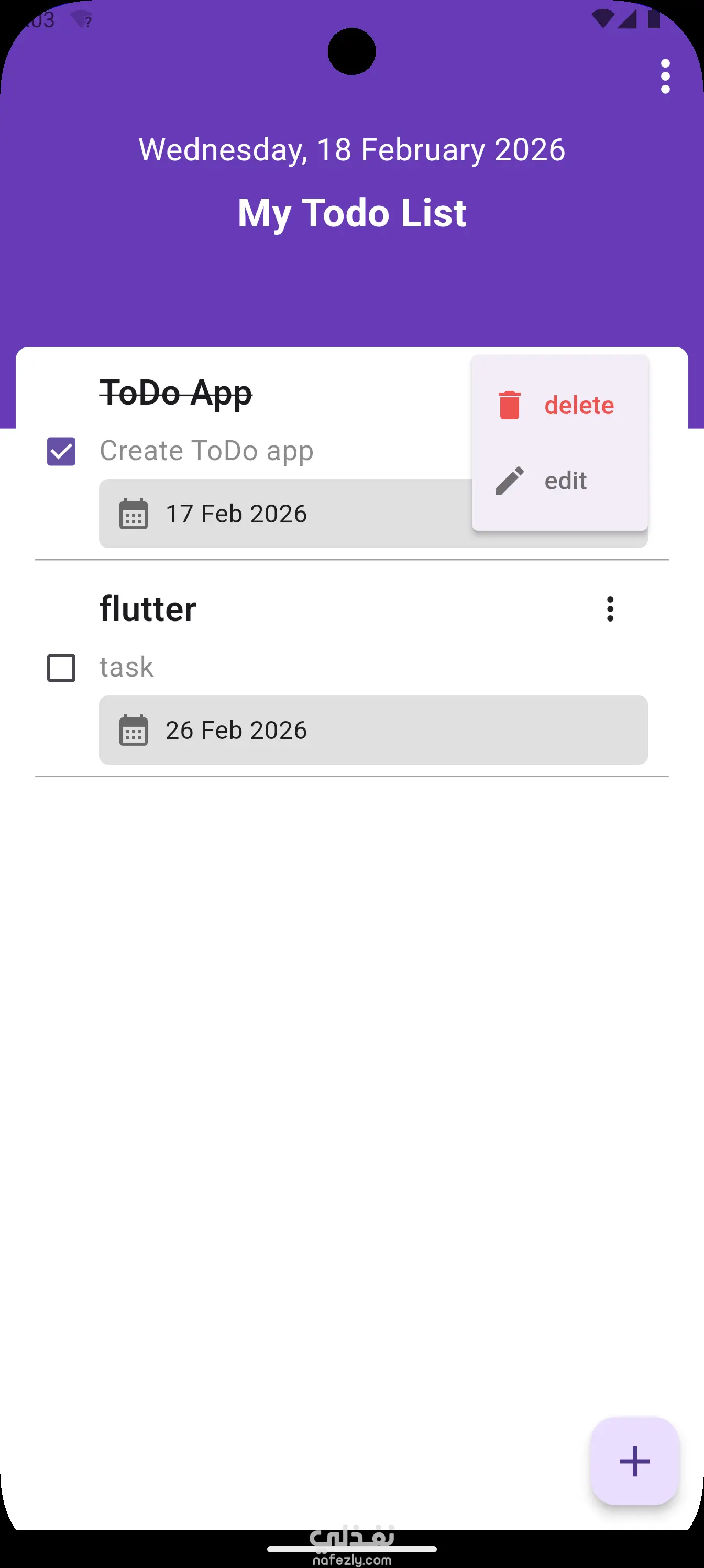
Task: Tap the battery status icon
Action: [x=654, y=19]
